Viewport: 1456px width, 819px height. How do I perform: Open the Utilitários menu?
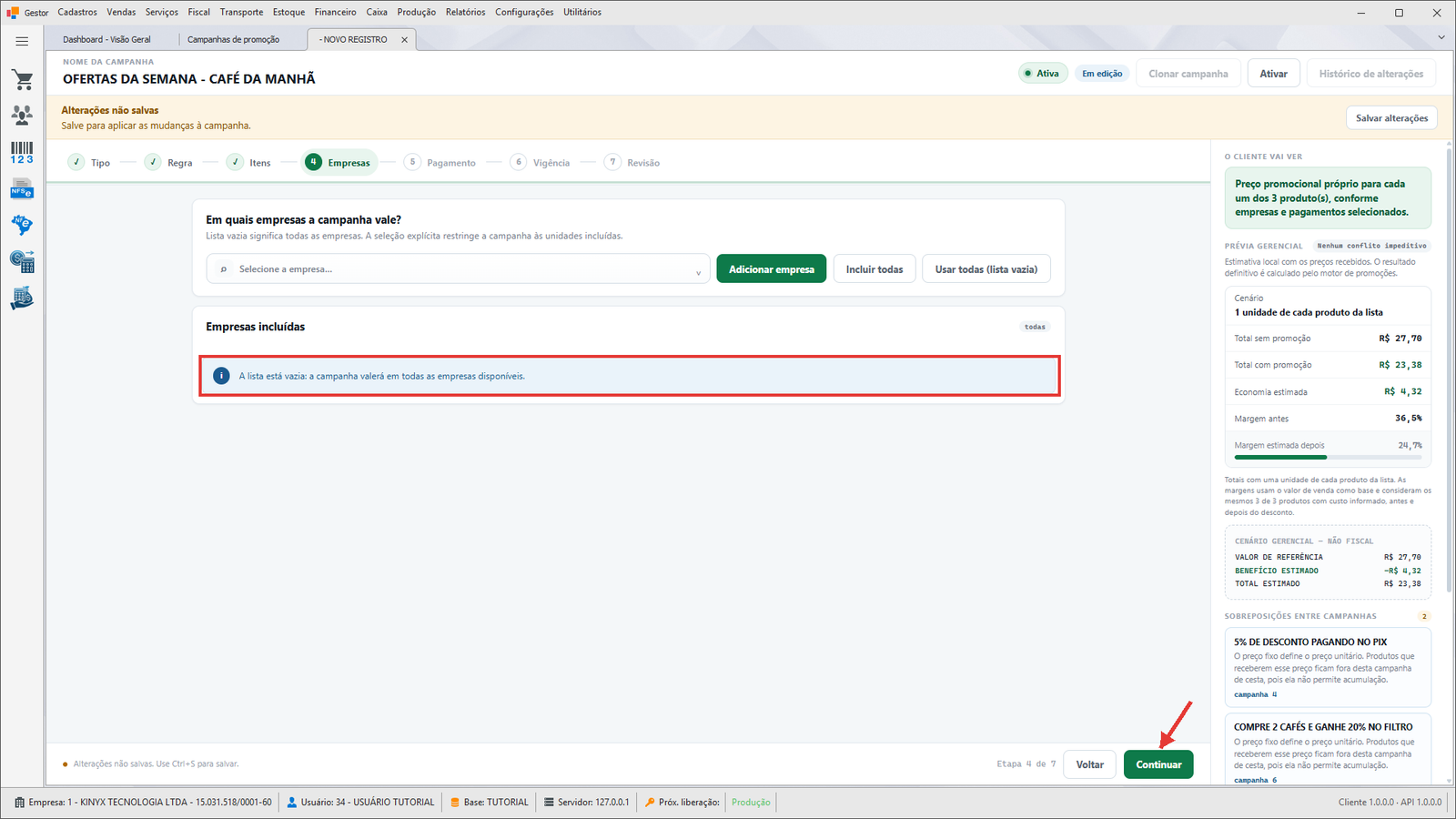tap(582, 12)
